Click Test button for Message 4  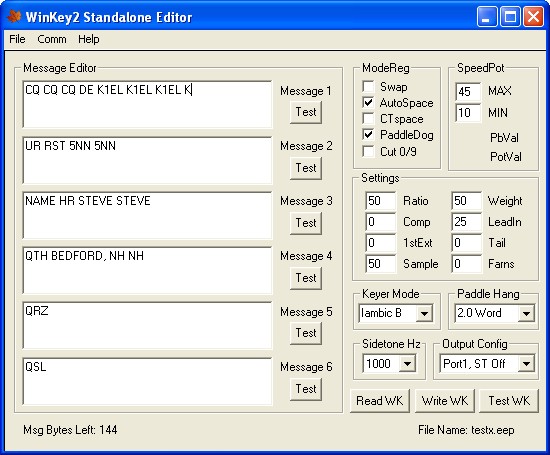(x=306, y=278)
